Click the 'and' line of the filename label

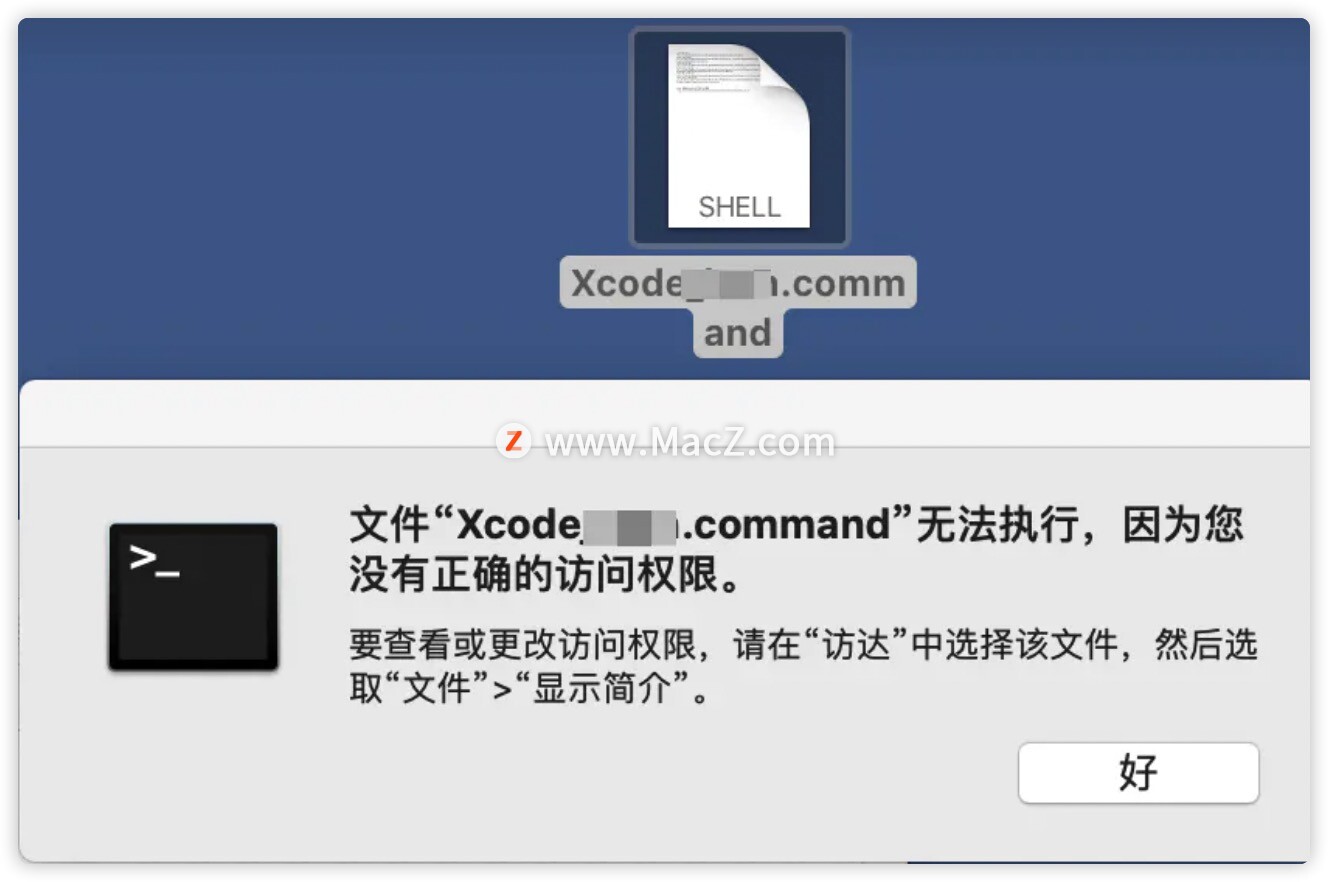[738, 333]
